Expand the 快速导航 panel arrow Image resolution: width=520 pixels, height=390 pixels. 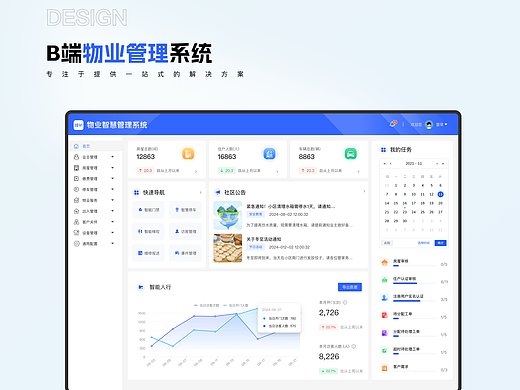point(200,192)
